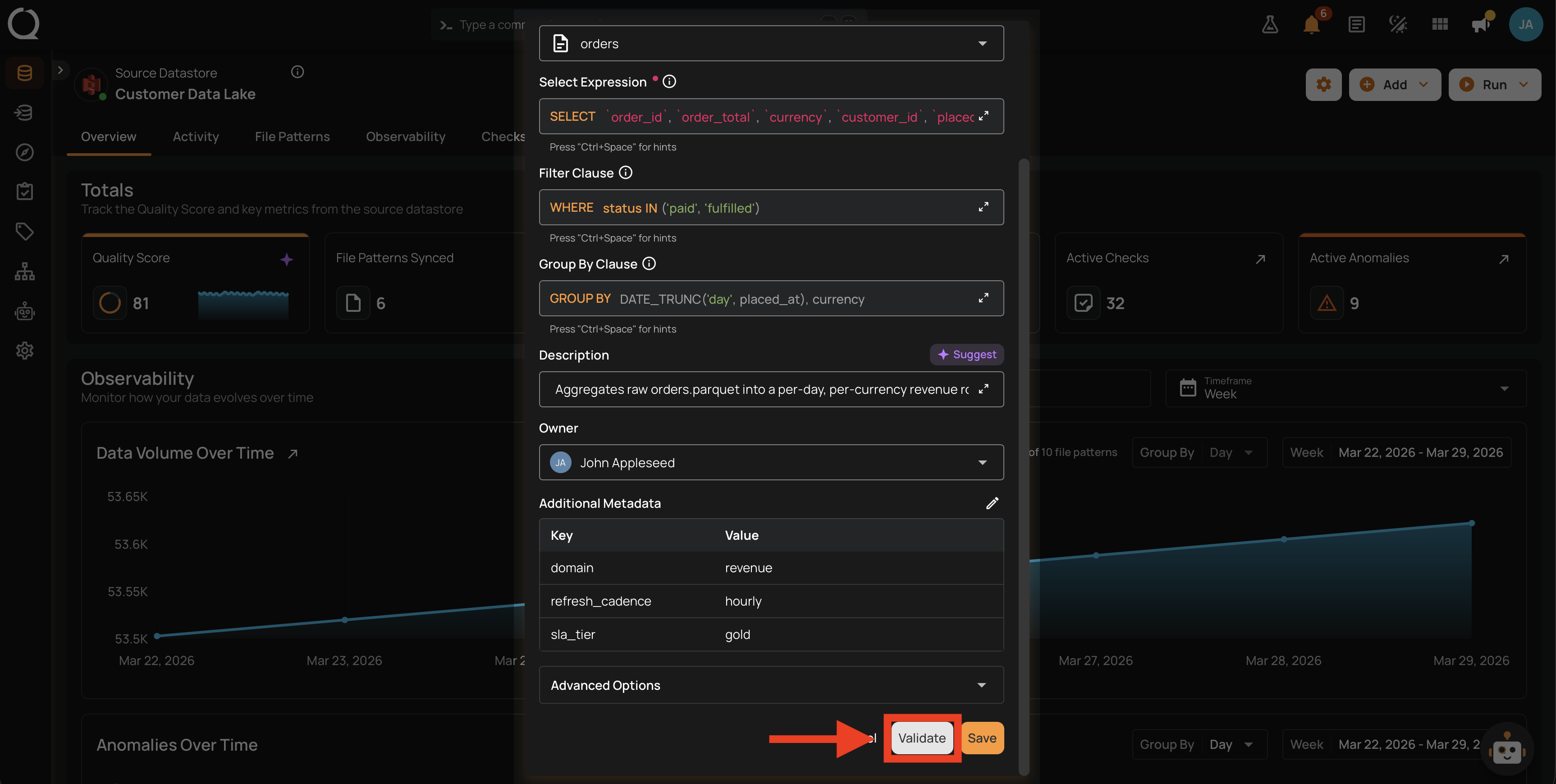Open the Explore compass sidebar icon
Screen dimensions: 1556x784
[25, 152]
